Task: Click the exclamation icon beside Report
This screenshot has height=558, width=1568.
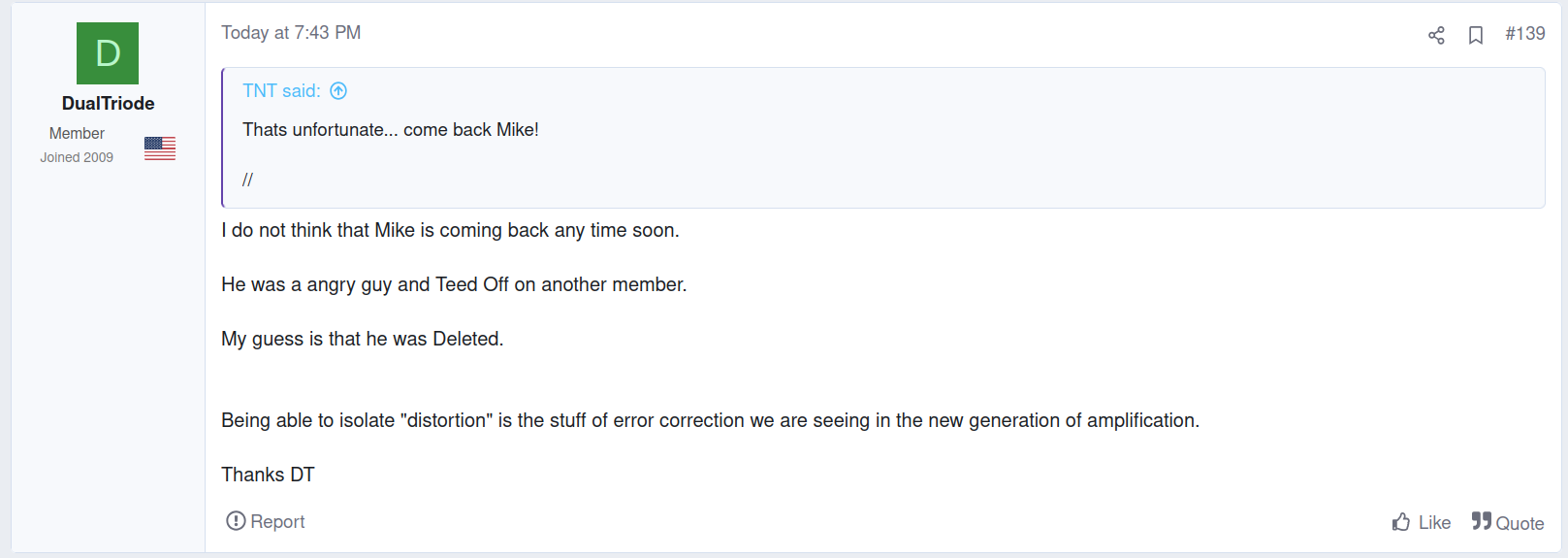Action: click(x=236, y=521)
